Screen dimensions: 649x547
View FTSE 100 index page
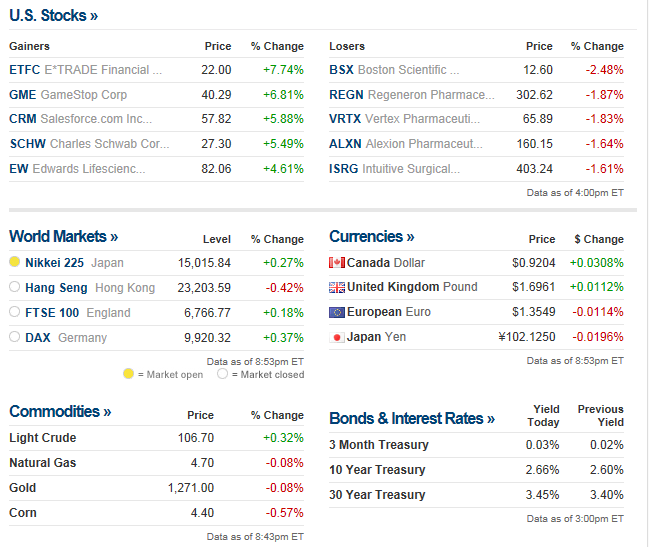(52, 313)
